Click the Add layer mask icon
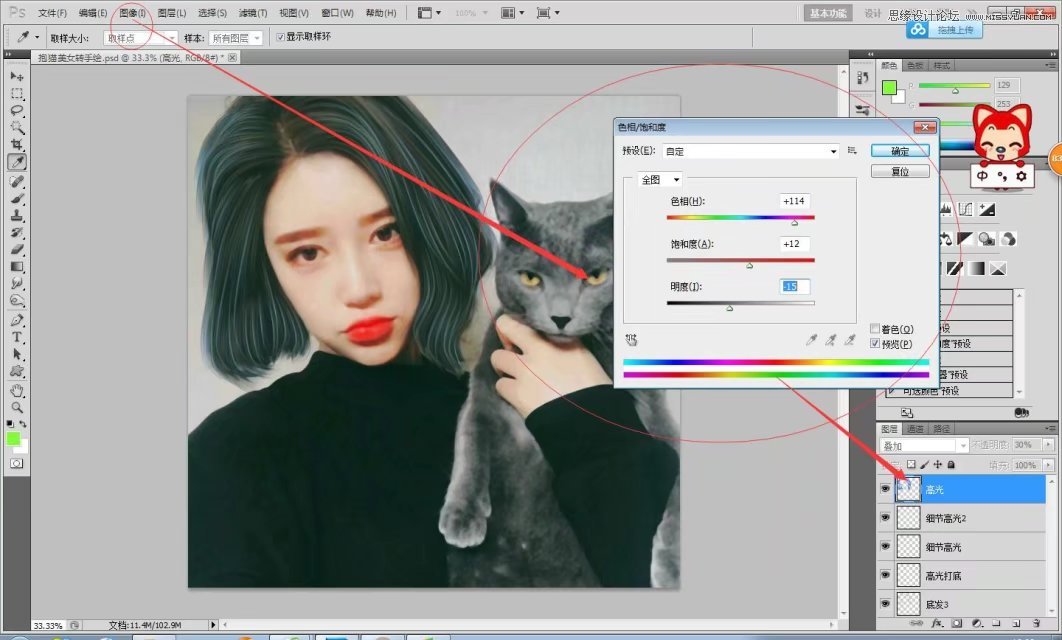1062x640 pixels. (x=957, y=623)
